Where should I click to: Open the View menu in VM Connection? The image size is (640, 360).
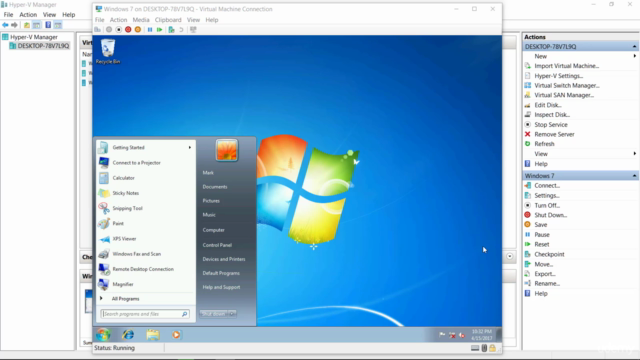pyautogui.click(x=193, y=20)
